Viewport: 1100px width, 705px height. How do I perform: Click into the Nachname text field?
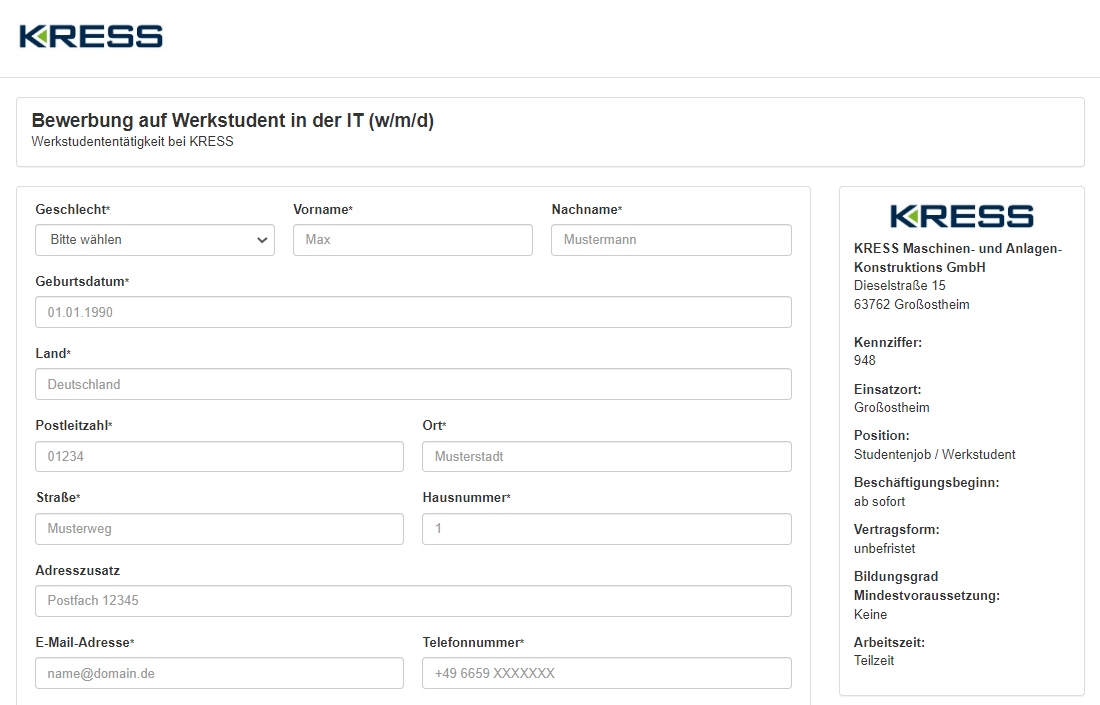[x=670, y=240]
